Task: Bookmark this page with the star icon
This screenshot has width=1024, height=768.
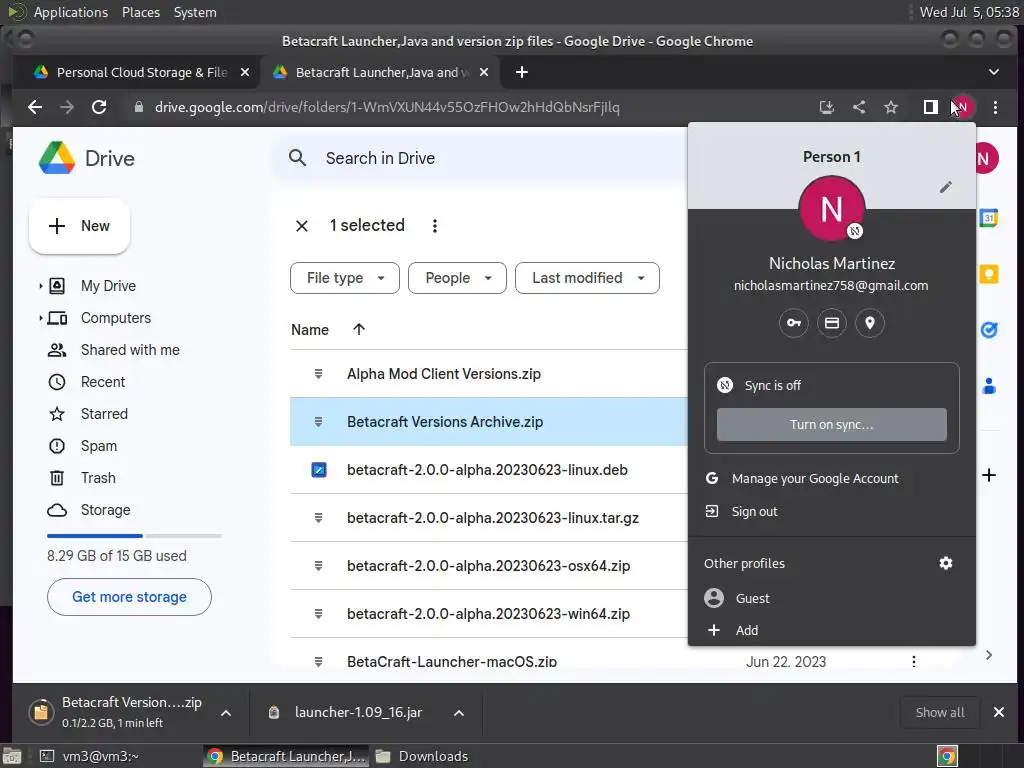Action: 891,107
